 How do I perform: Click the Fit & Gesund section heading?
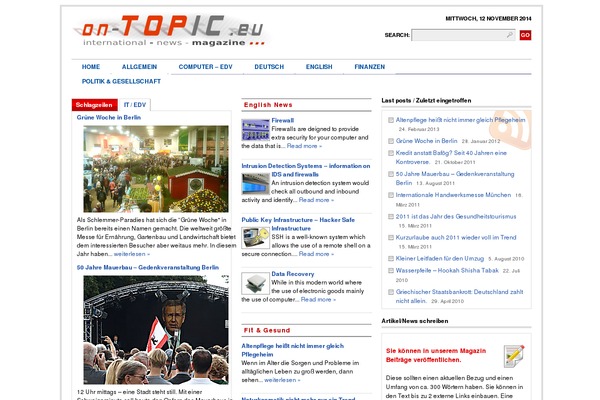[267, 330]
